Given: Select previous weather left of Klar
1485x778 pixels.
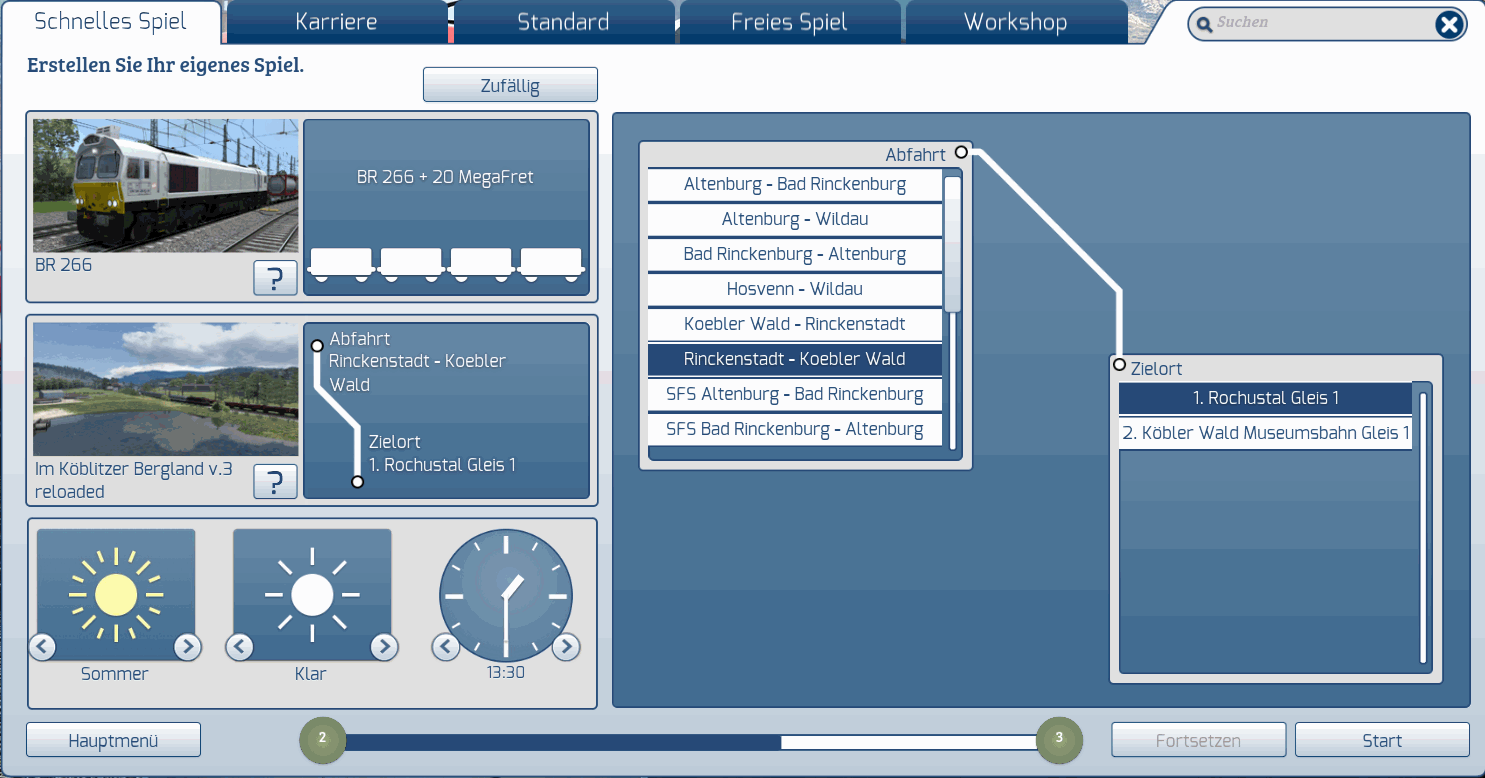Looking at the screenshot, I should tap(239, 647).
